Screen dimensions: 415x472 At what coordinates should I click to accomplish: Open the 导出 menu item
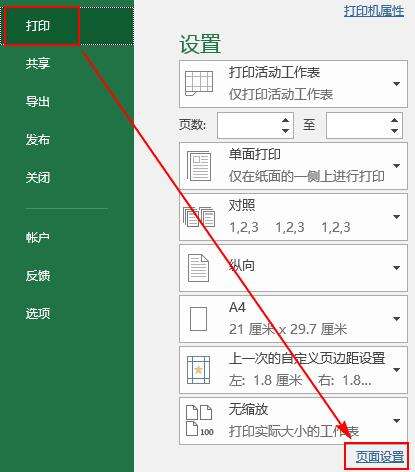38,101
